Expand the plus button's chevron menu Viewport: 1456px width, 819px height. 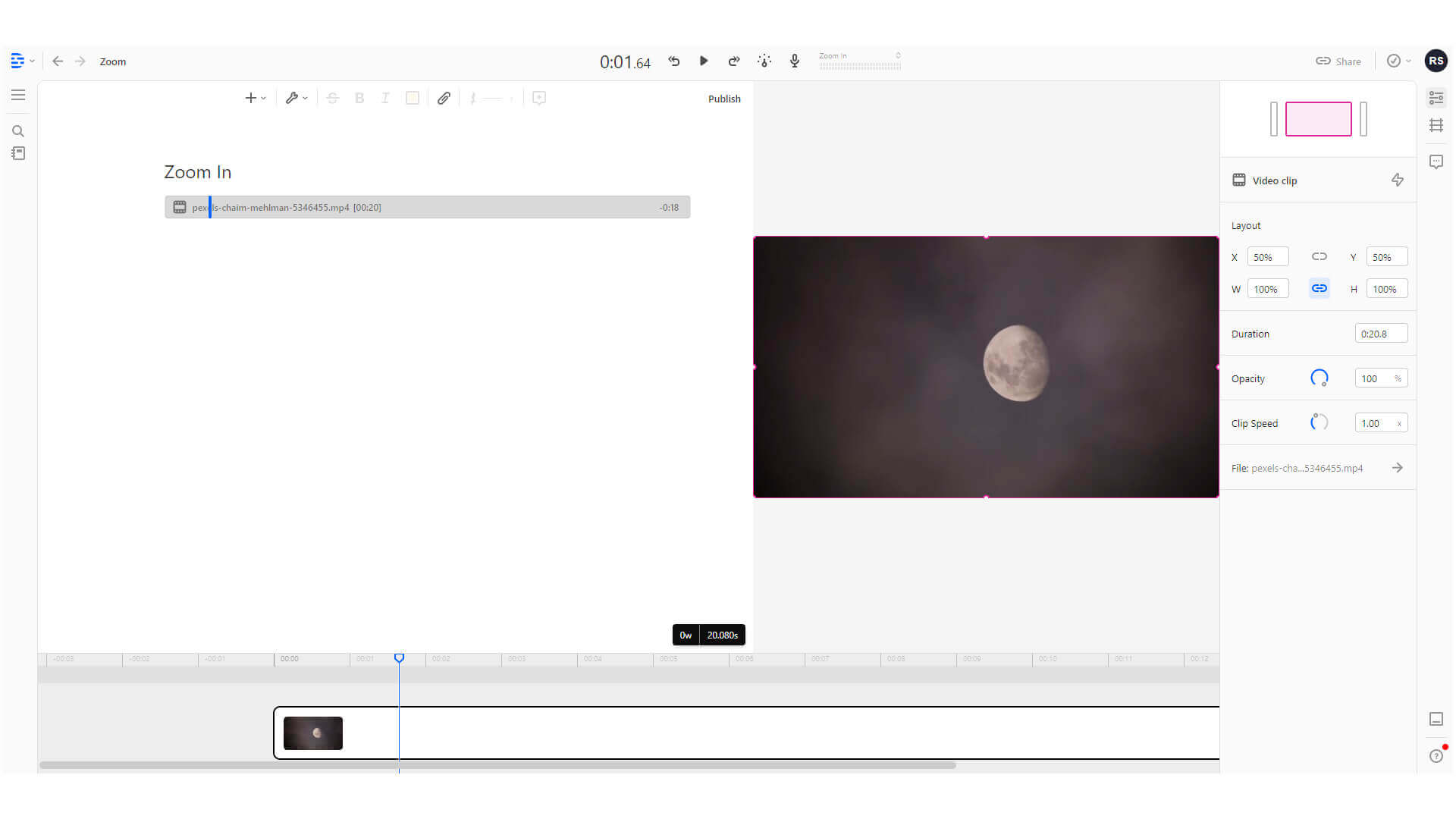point(263,98)
